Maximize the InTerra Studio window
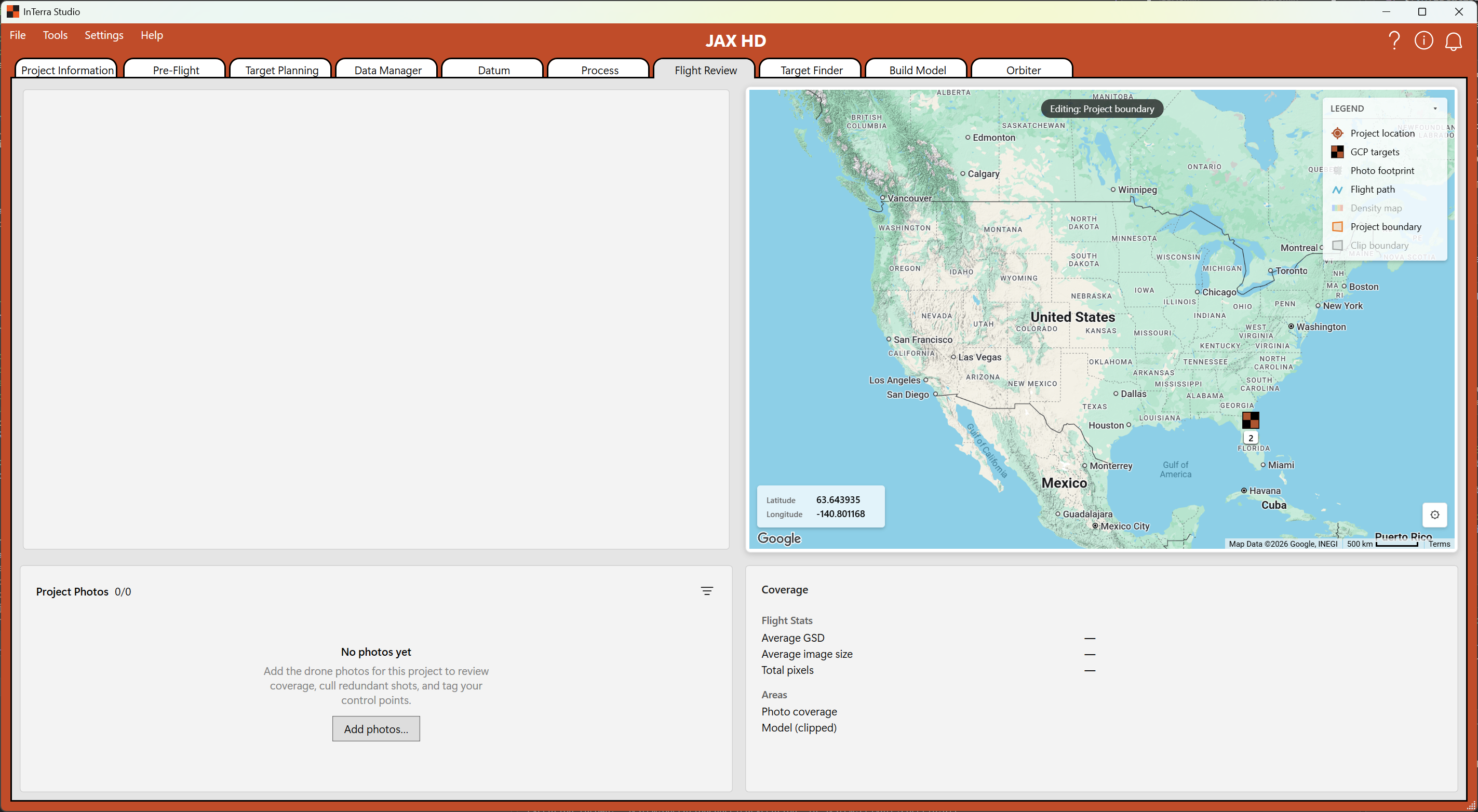The width and height of the screenshot is (1478, 812). (1422, 11)
